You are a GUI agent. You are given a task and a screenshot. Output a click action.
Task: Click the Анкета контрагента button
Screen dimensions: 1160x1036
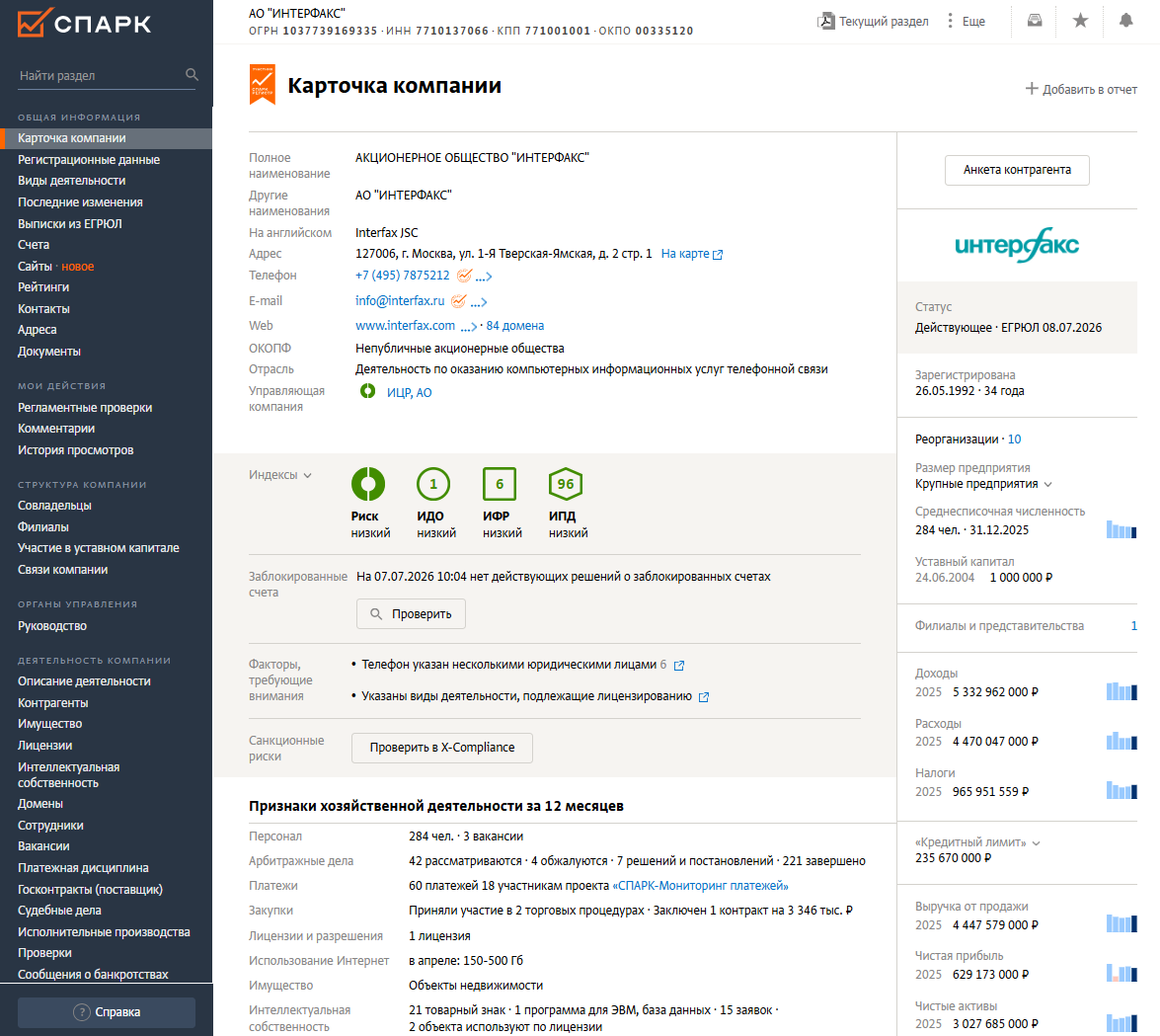point(1017,170)
